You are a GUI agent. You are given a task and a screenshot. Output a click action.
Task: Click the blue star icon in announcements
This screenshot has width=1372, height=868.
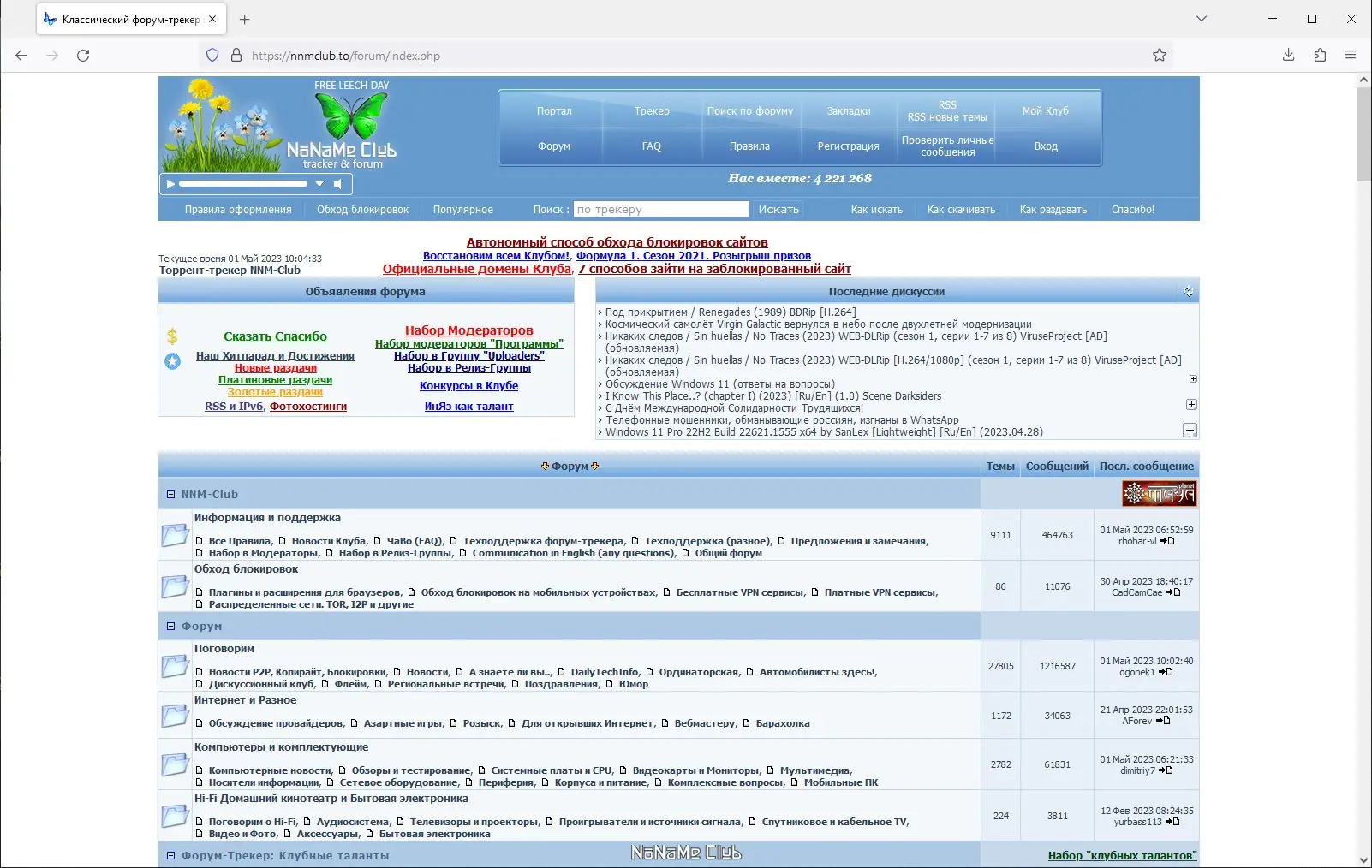pos(172,361)
